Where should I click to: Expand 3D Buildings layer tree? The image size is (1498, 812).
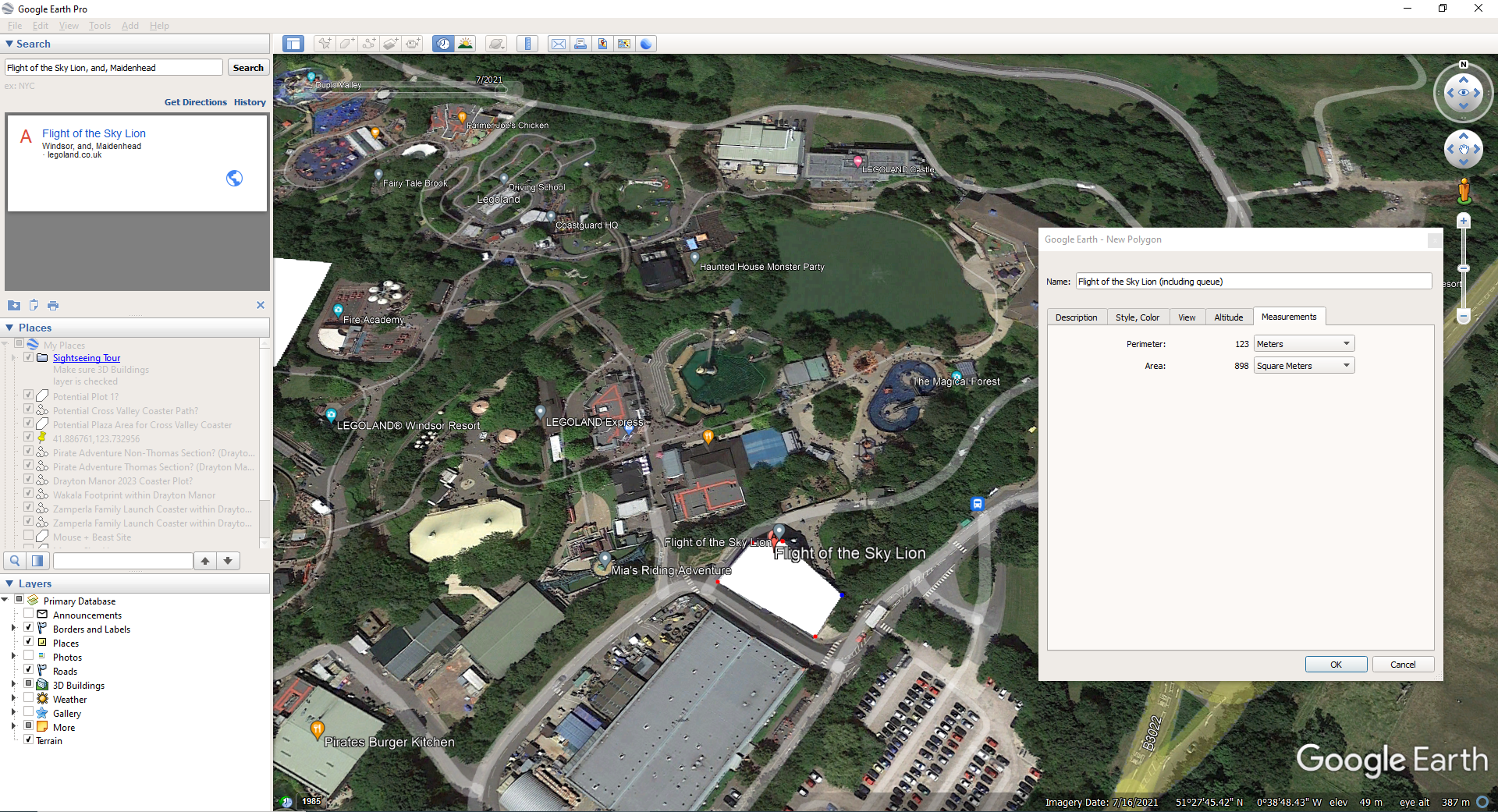pos(13,684)
